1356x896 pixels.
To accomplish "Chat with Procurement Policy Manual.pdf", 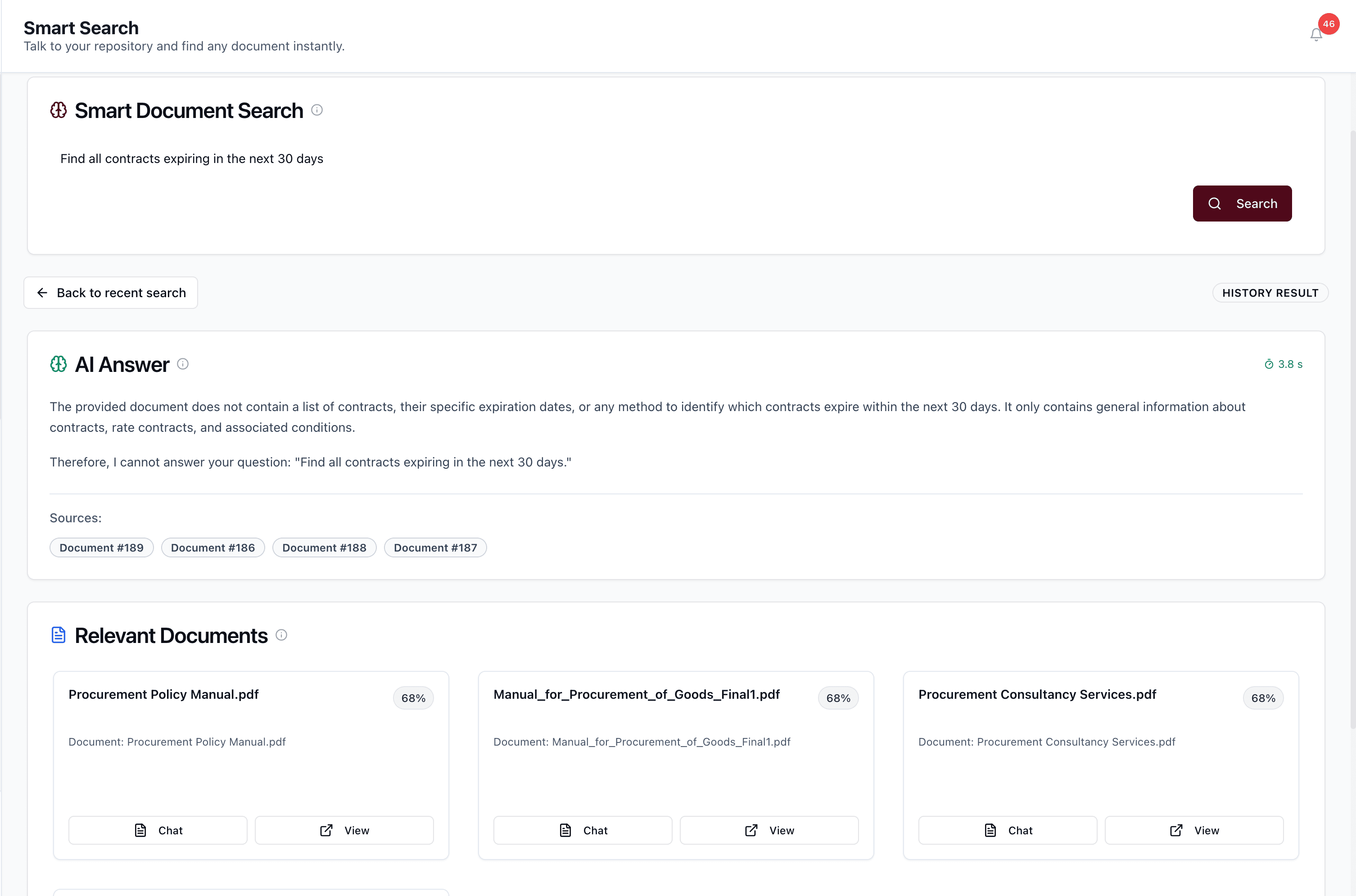I will click(x=158, y=830).
